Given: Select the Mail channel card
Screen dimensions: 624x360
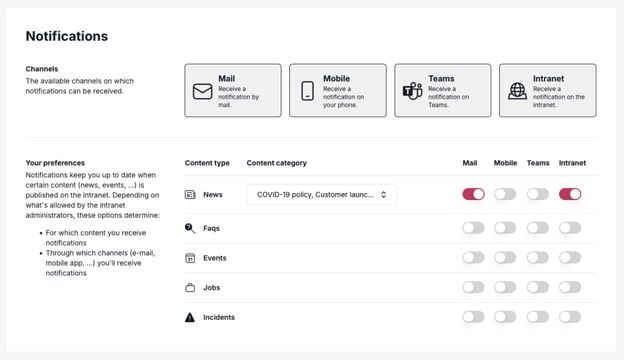Looking at the screenshot, I should [x=233, y=90].
